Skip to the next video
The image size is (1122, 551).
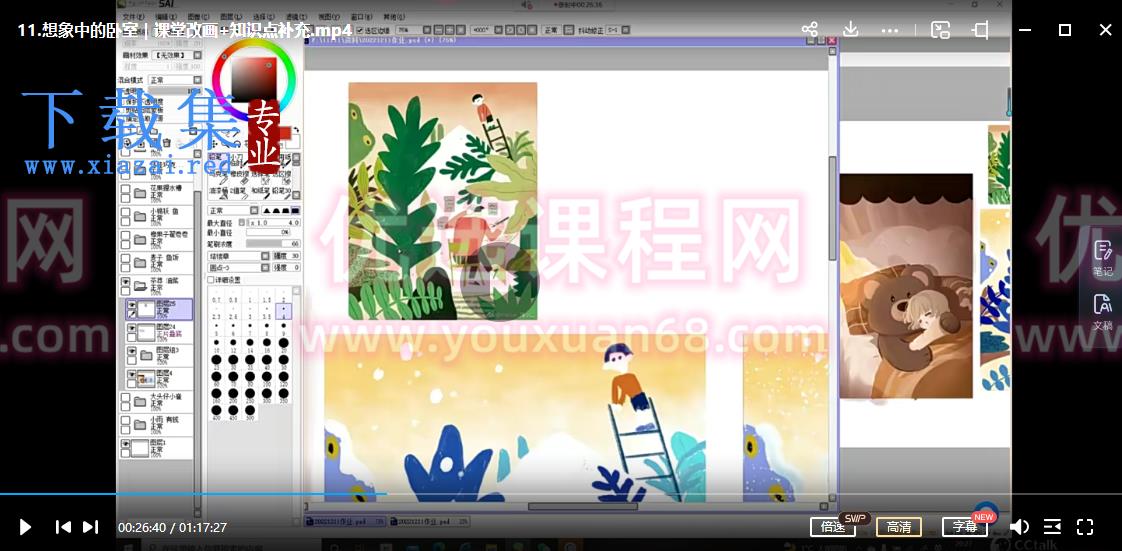[90, 527]
